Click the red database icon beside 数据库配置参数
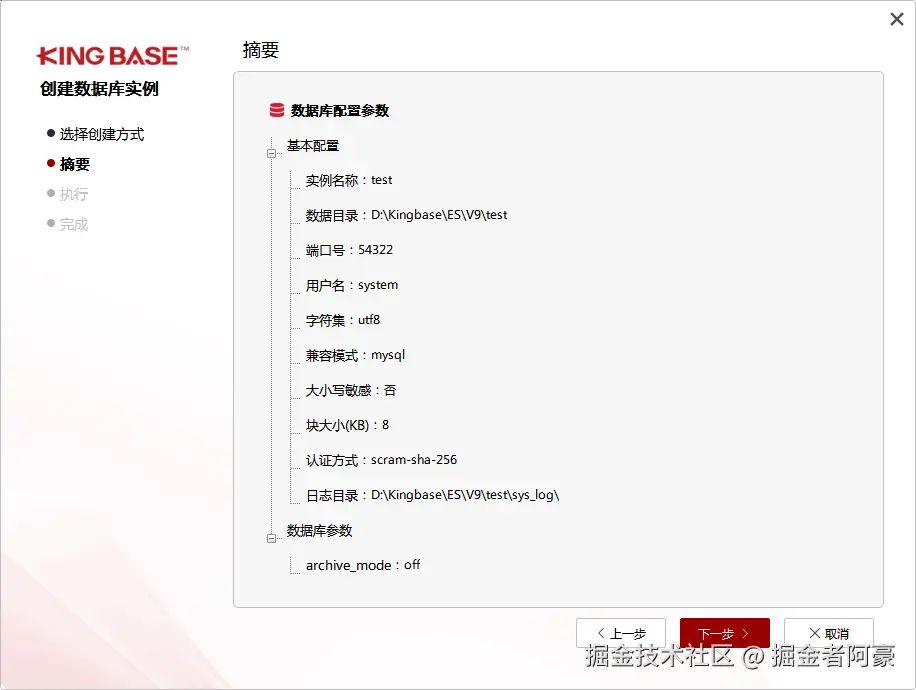This screenshot has height=690, width=916. [276, 110]
